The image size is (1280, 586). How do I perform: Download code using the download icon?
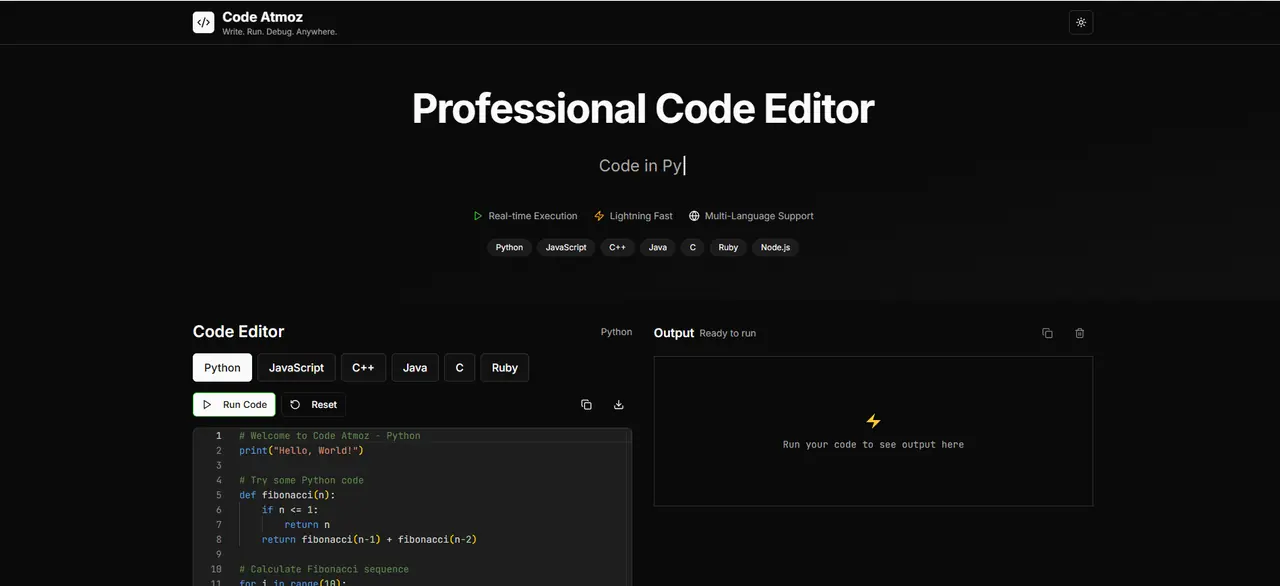coord(618,405)
